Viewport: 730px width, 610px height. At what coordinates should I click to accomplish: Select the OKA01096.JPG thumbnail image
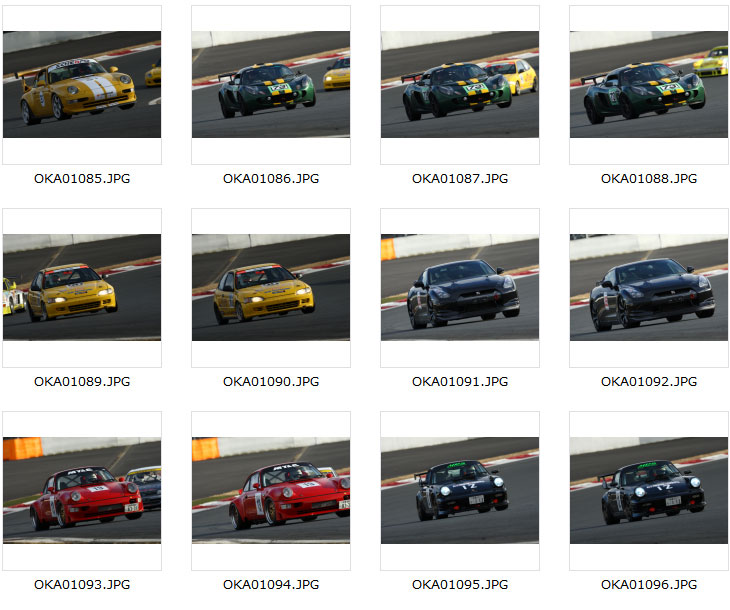649,490
